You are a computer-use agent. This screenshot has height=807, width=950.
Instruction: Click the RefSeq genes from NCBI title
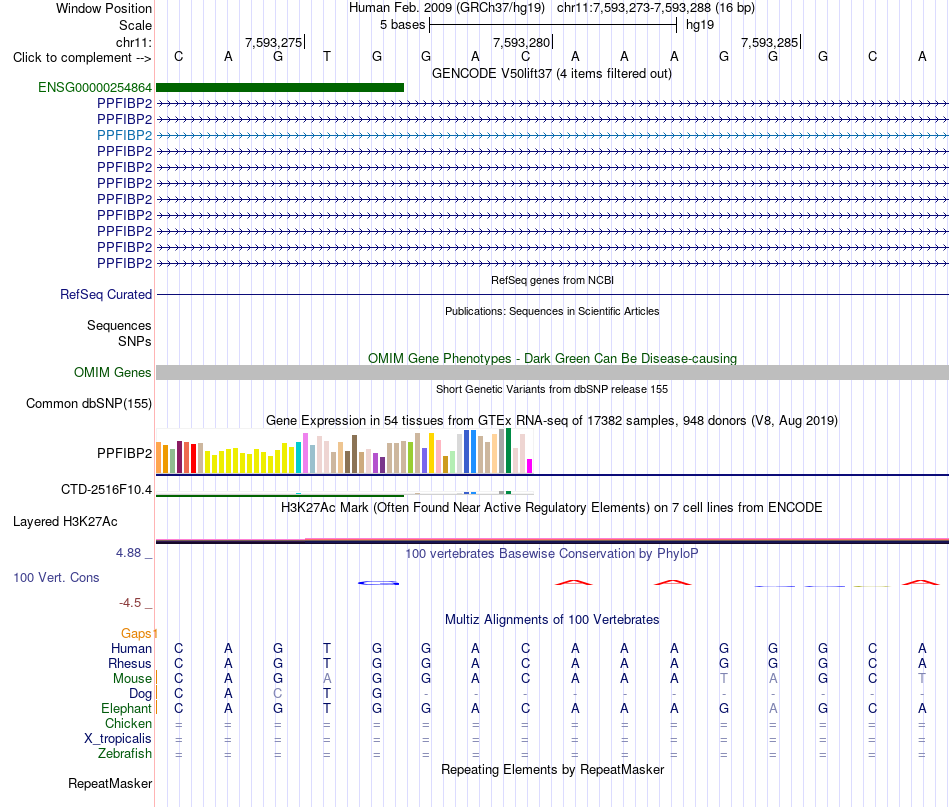552,280
